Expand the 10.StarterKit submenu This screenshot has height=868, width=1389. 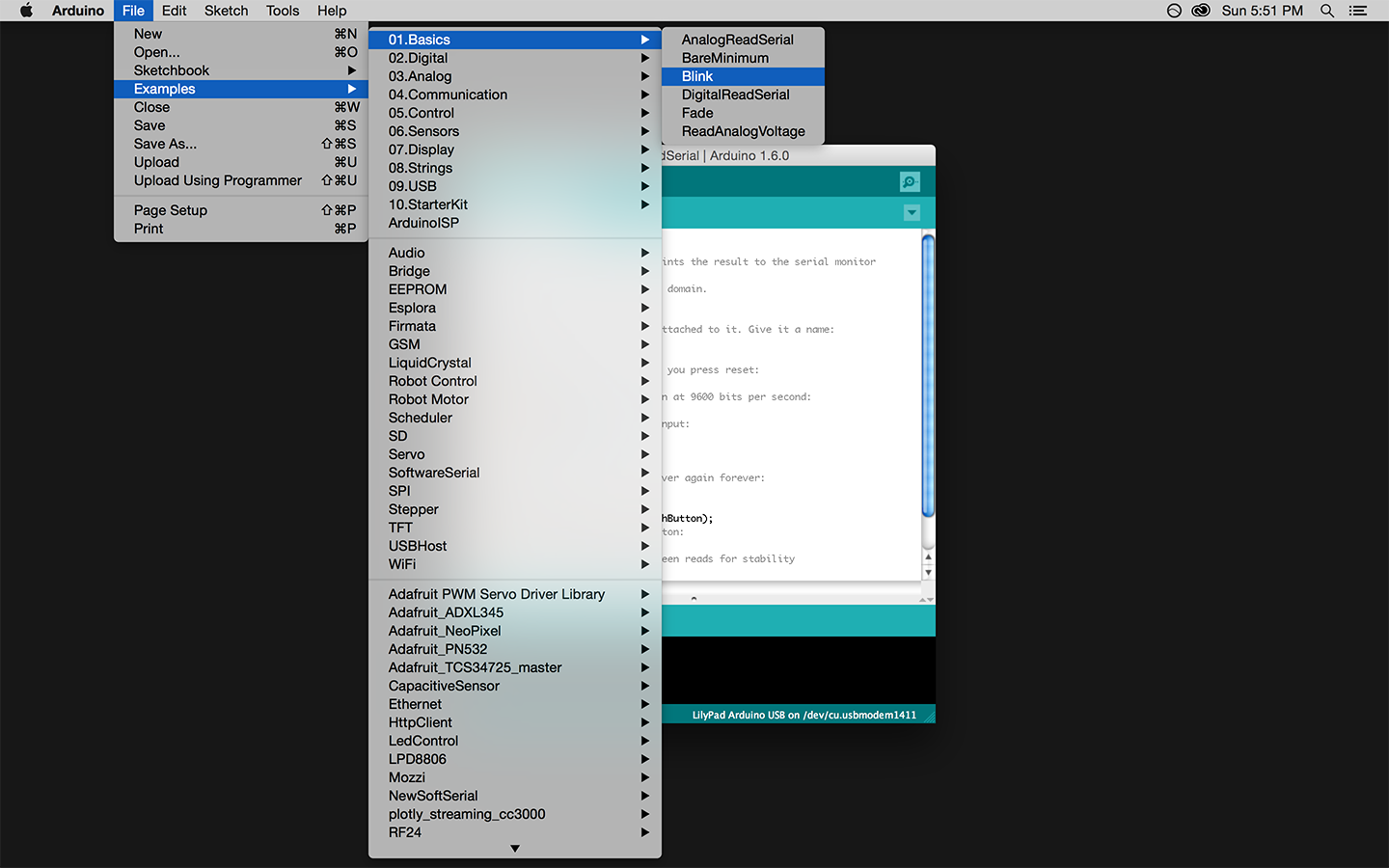tap(515, 204)
